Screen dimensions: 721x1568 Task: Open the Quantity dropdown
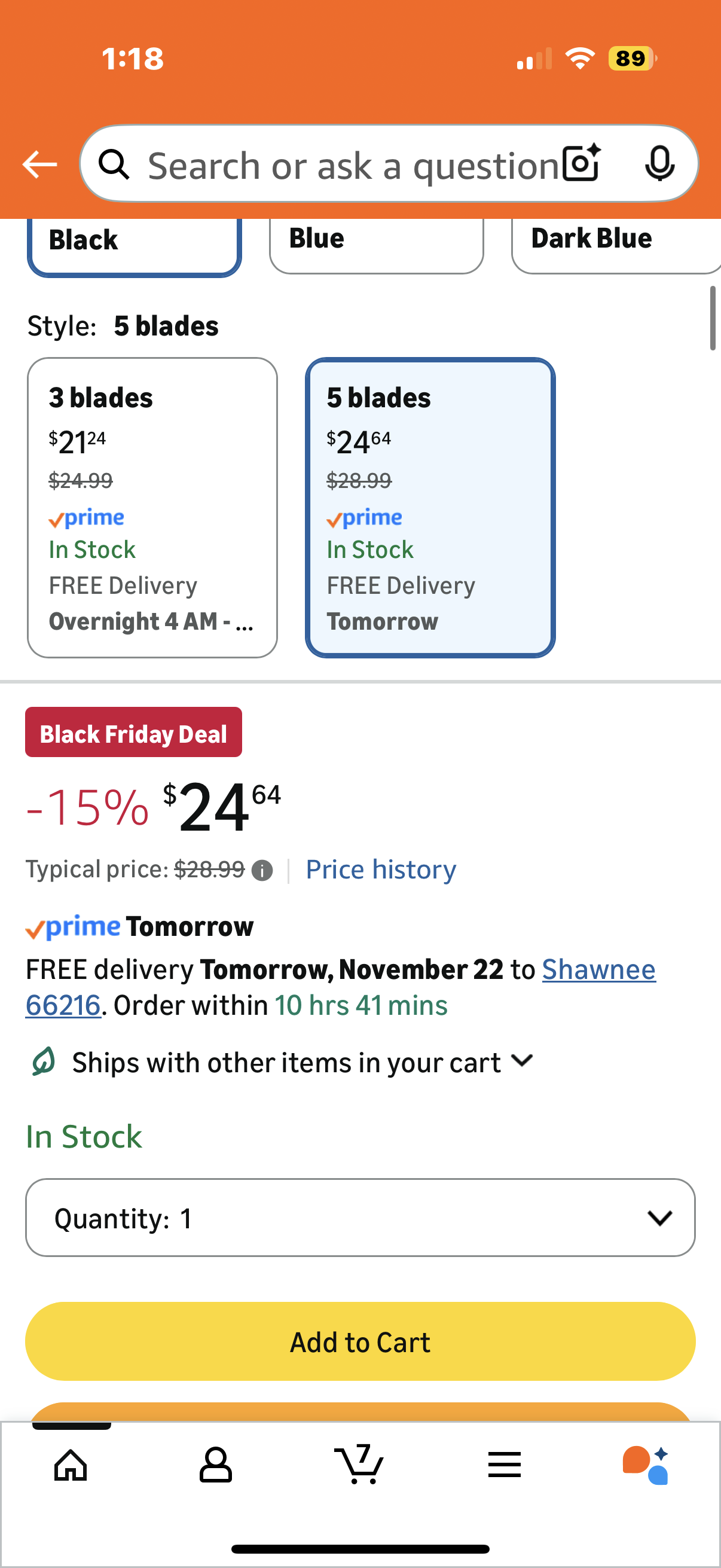[360, 1218]
